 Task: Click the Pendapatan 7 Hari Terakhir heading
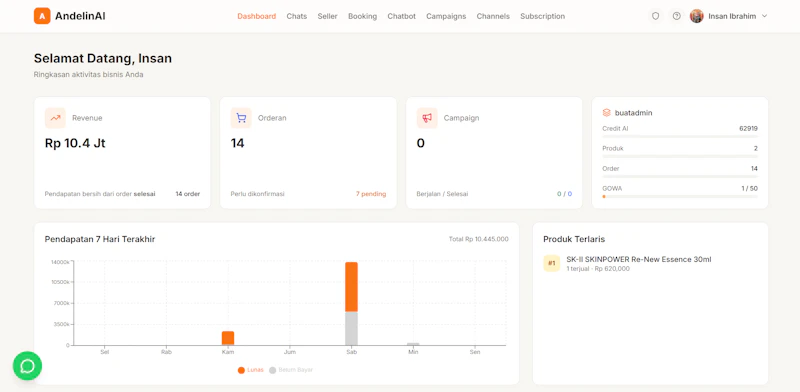(100, 239)
